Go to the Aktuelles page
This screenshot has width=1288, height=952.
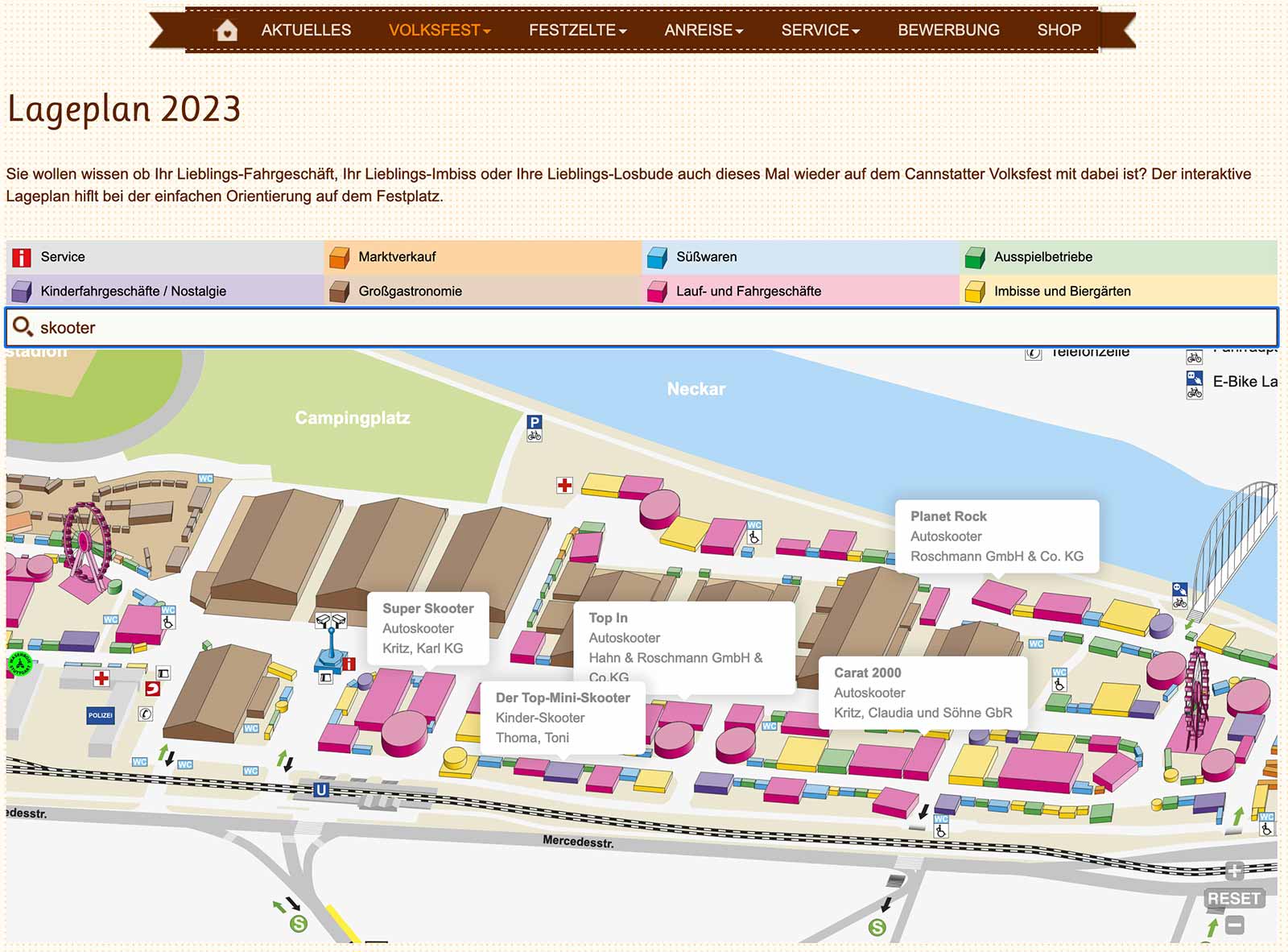306,31
